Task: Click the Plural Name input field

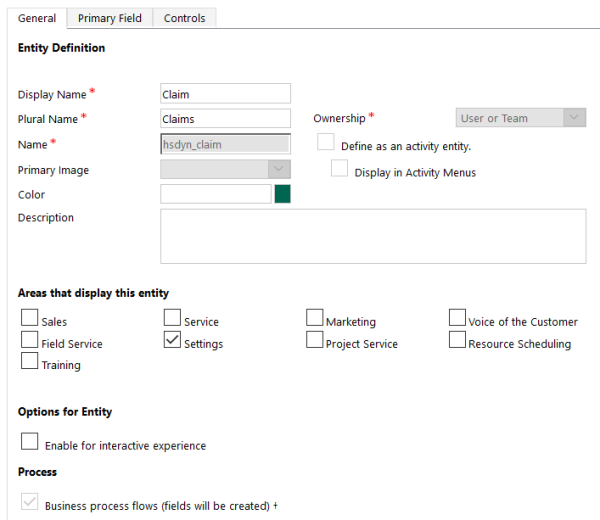Action: click(225, 119)
